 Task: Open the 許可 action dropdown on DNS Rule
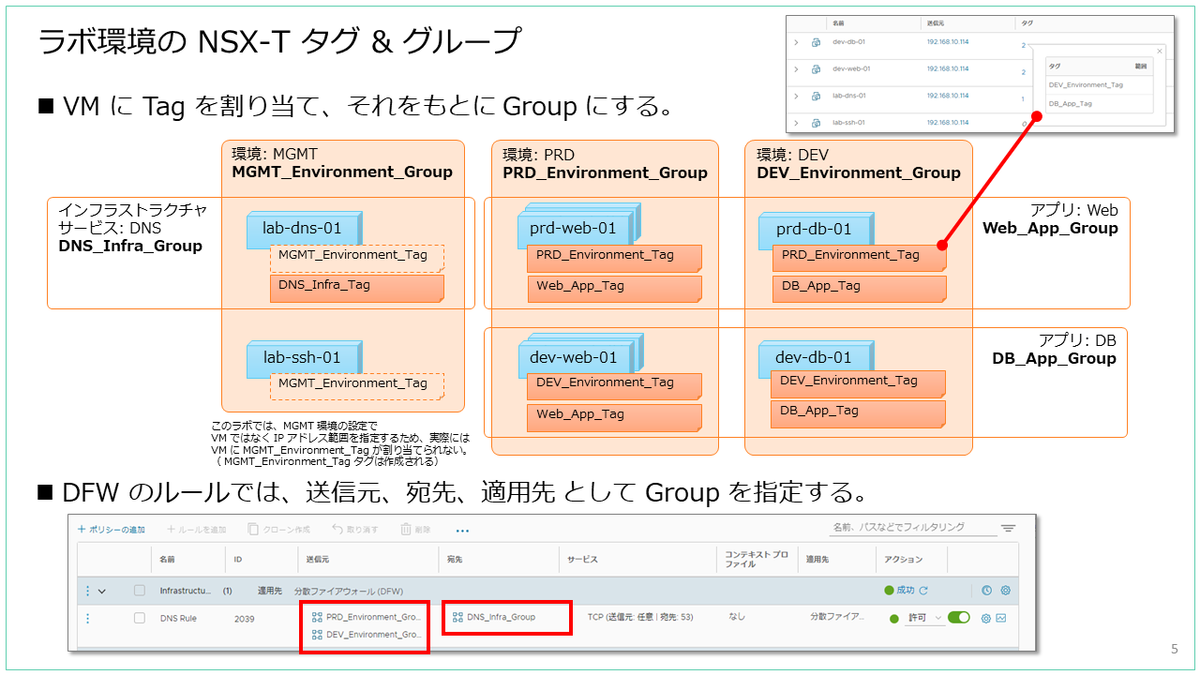[x=924, y=618]
